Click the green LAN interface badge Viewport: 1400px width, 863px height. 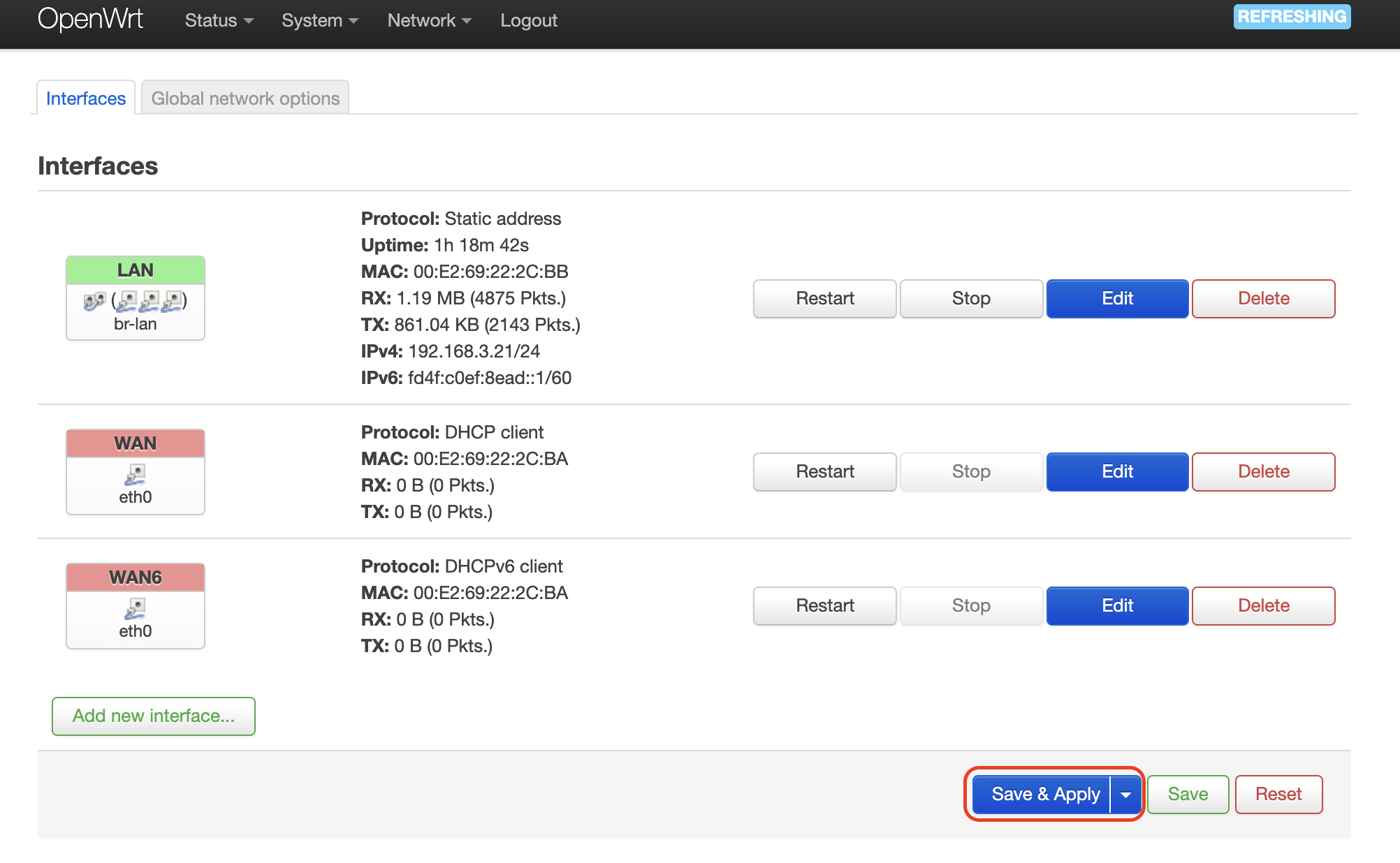tap(135, 270)
